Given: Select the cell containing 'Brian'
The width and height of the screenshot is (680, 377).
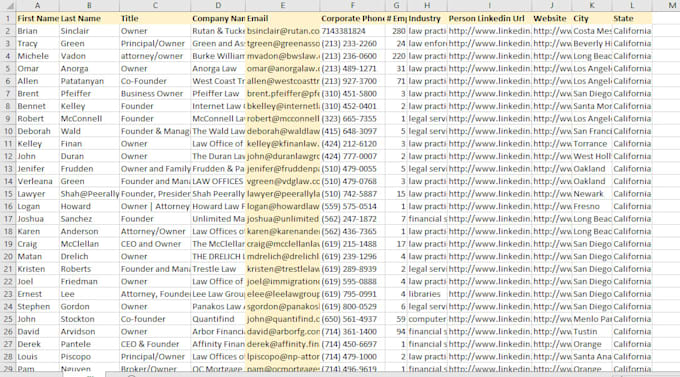Looking at the screenshot, I should (x=37, y=31).
